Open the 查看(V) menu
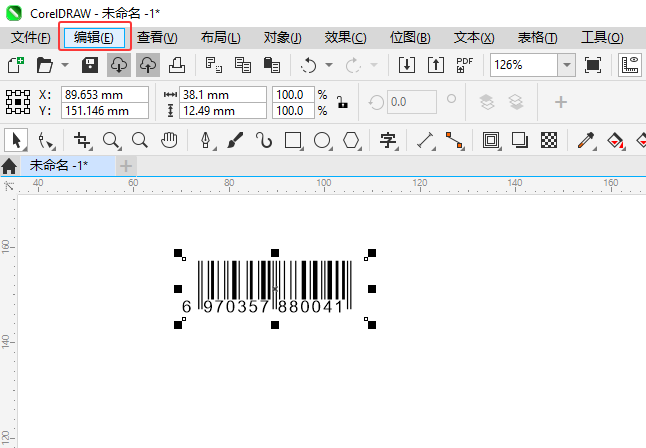Viewport: 646px width, 448px height. [x=157, y=38]
